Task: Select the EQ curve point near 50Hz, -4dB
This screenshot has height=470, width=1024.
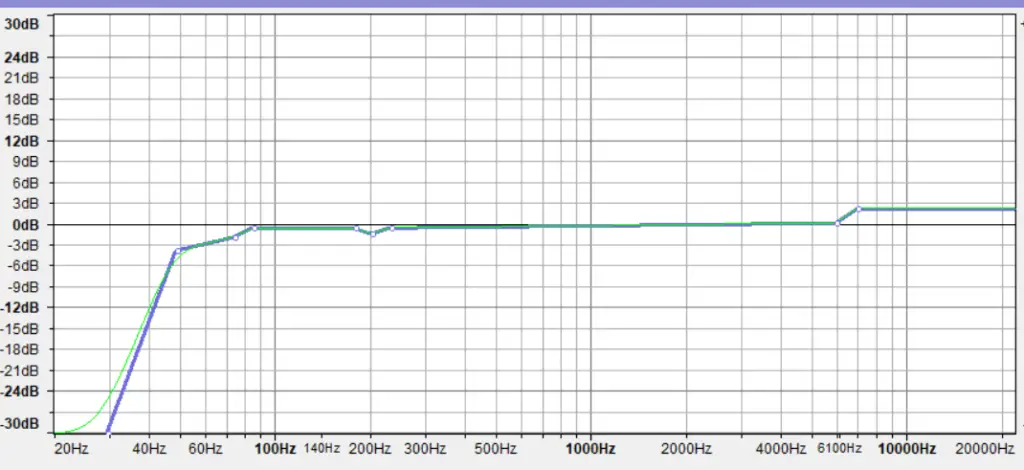Action: [x=178, y=251]
